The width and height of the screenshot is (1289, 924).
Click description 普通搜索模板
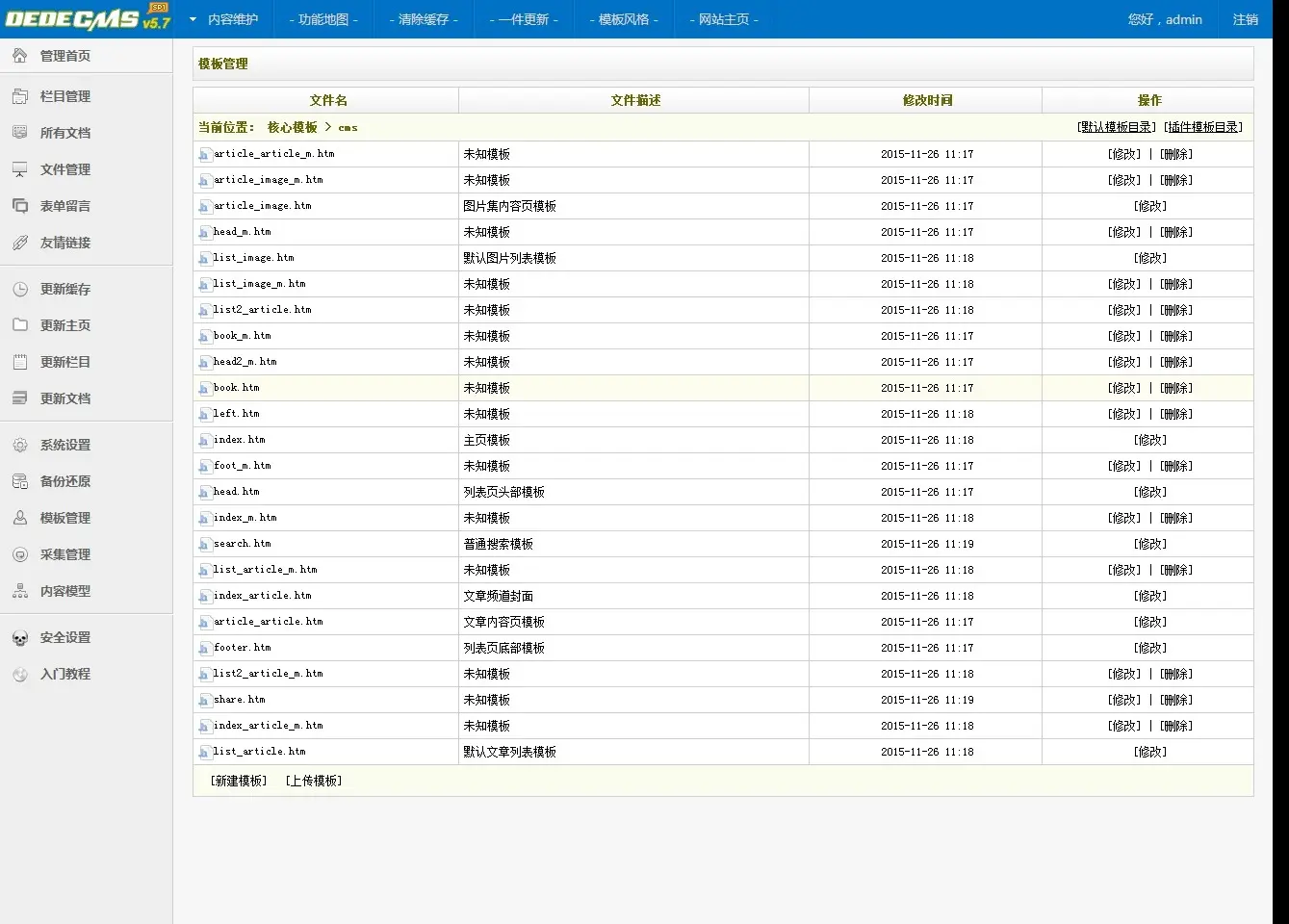tap(498, 544)
